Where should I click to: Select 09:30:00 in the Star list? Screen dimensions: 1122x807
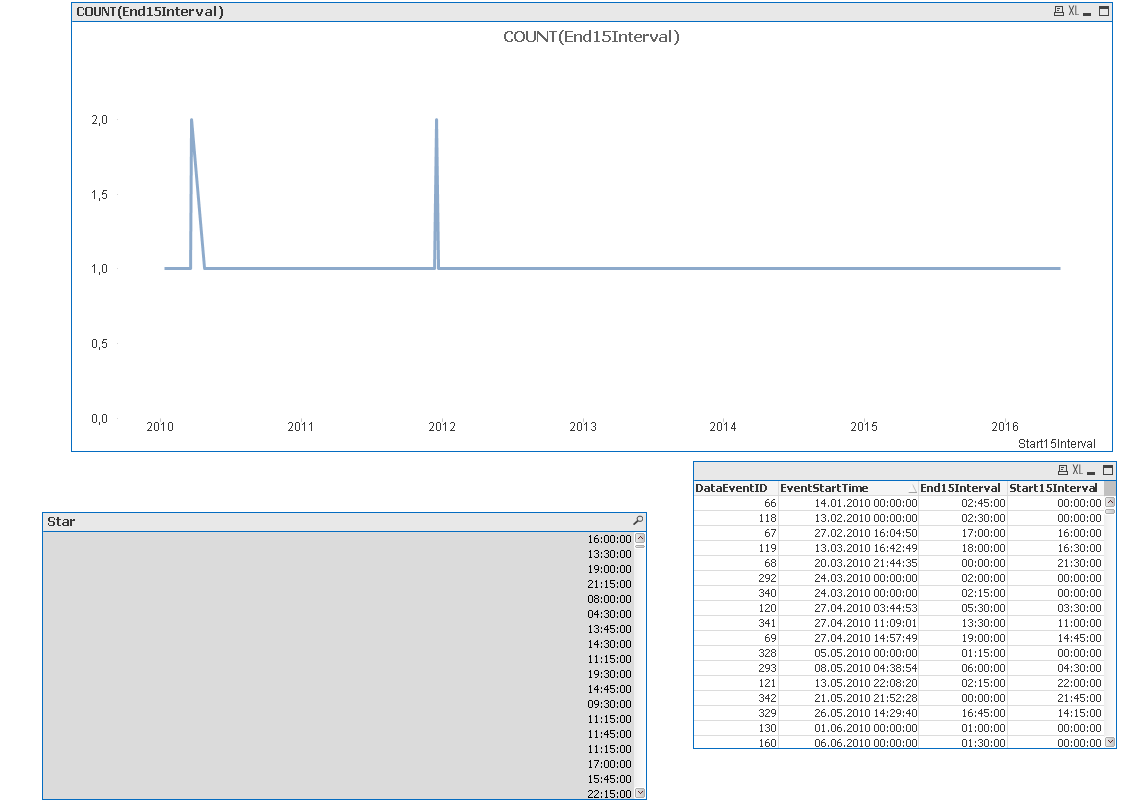(338, 705)
